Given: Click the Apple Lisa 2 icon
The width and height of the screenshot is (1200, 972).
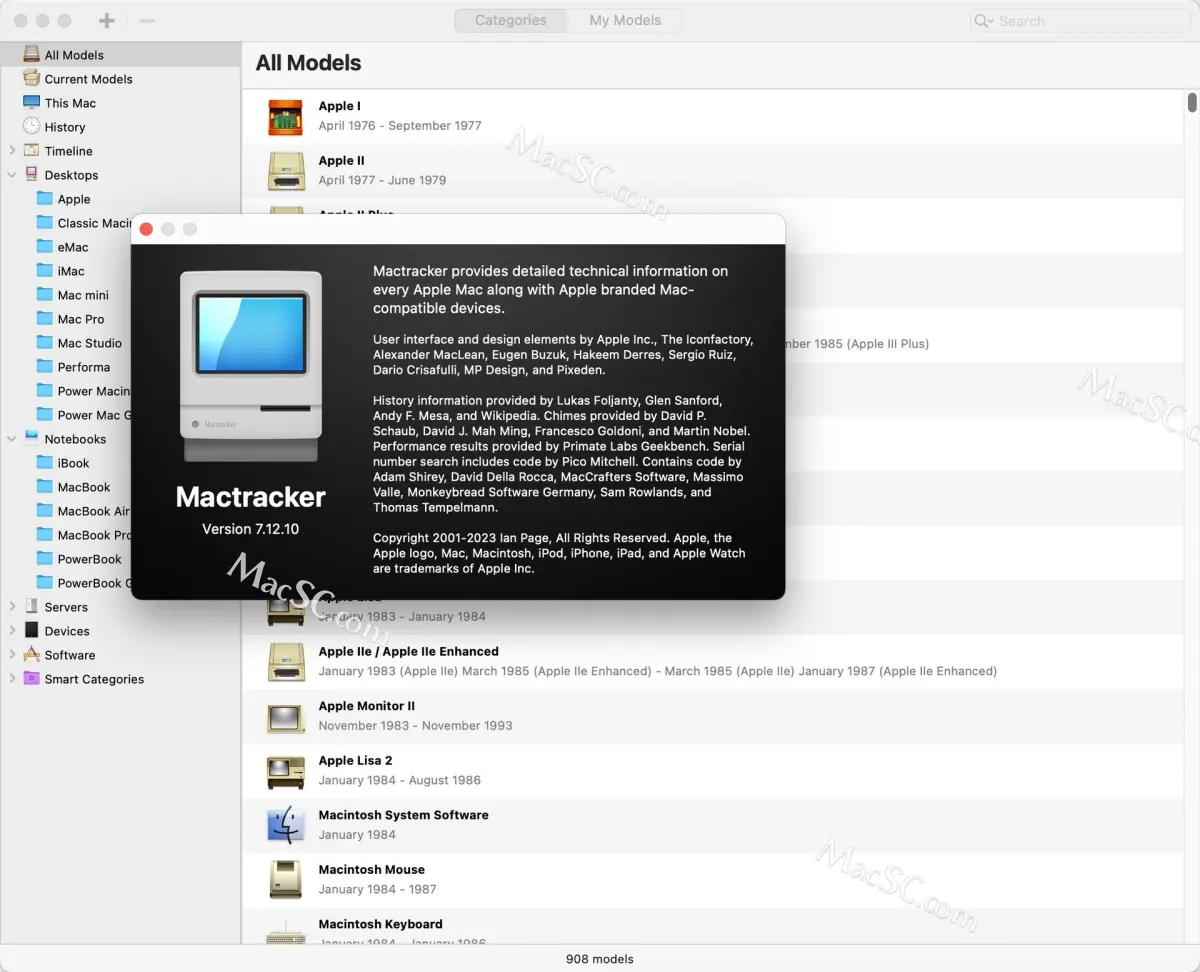Looking at the screenshot, I should [x=286, y=771].
